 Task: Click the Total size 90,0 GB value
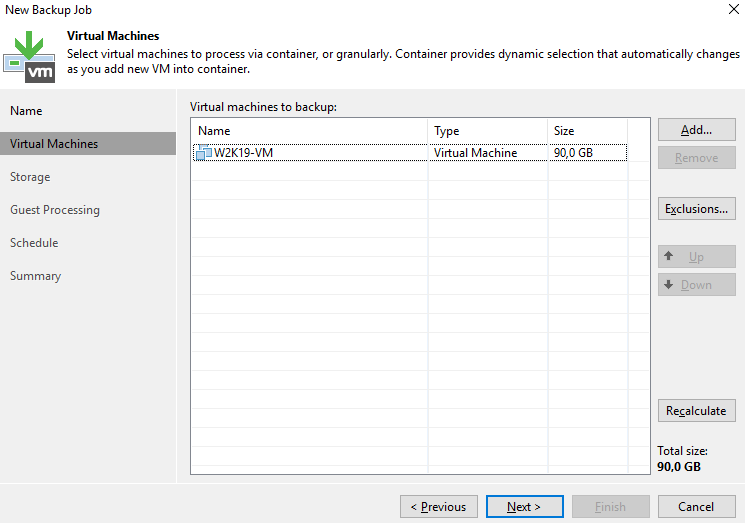coord(679,466)
